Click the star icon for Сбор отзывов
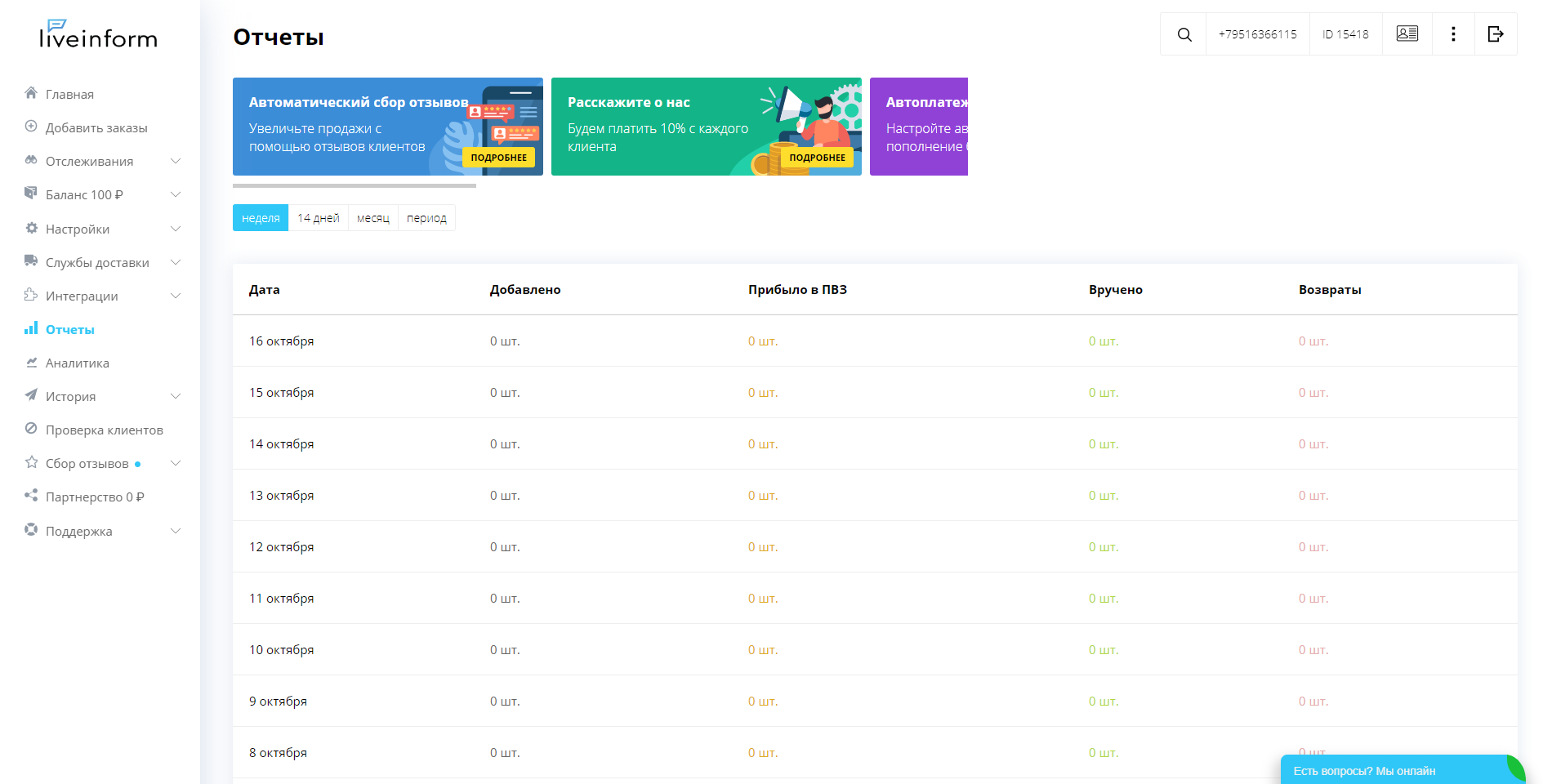1543x784 pixels. point(31,462)
